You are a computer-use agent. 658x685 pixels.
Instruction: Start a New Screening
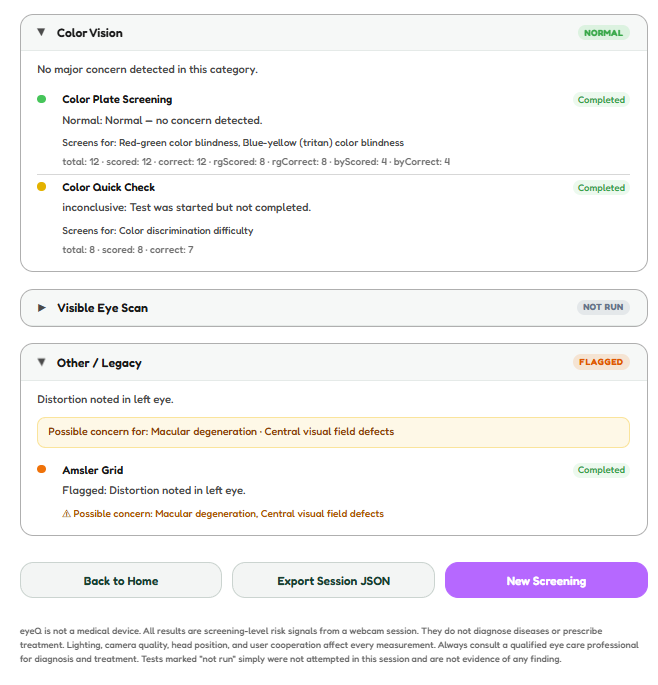[546, 580]
